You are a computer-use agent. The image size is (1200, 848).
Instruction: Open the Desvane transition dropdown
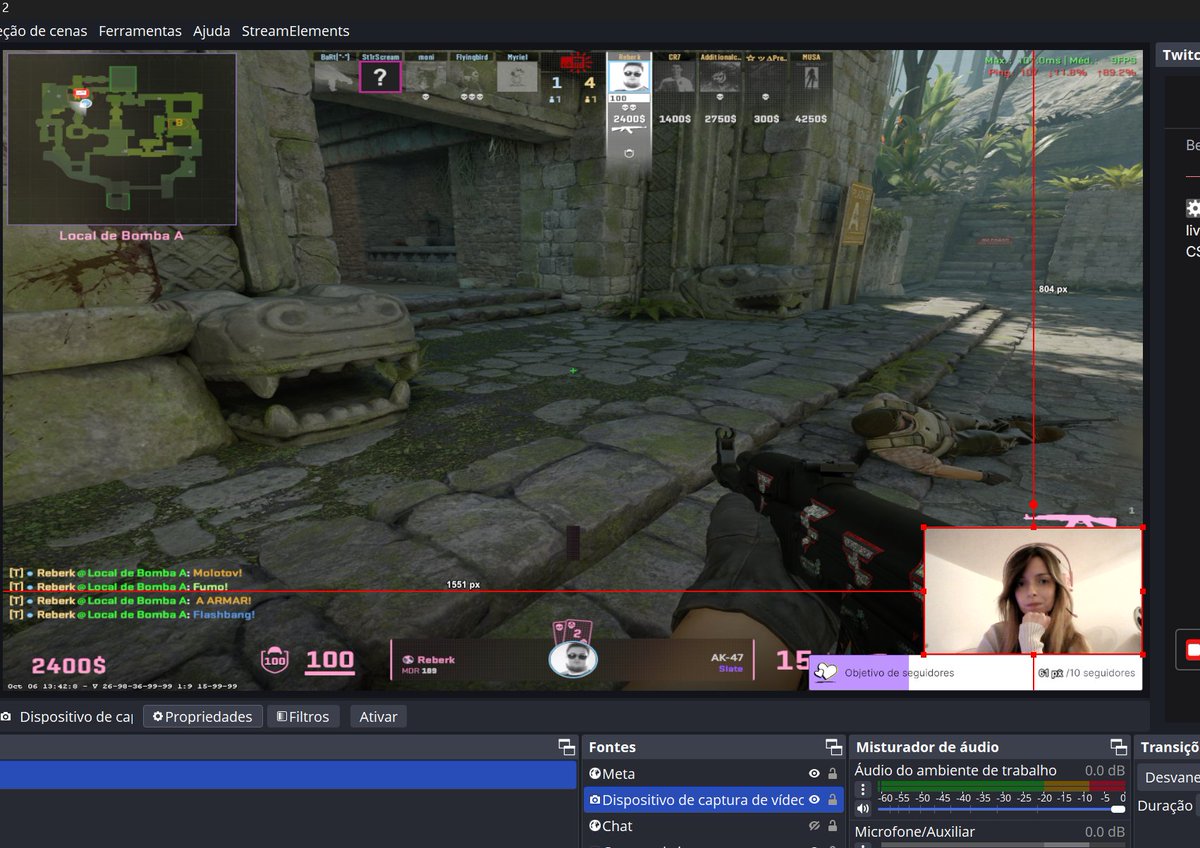(x=1168, y=777)
